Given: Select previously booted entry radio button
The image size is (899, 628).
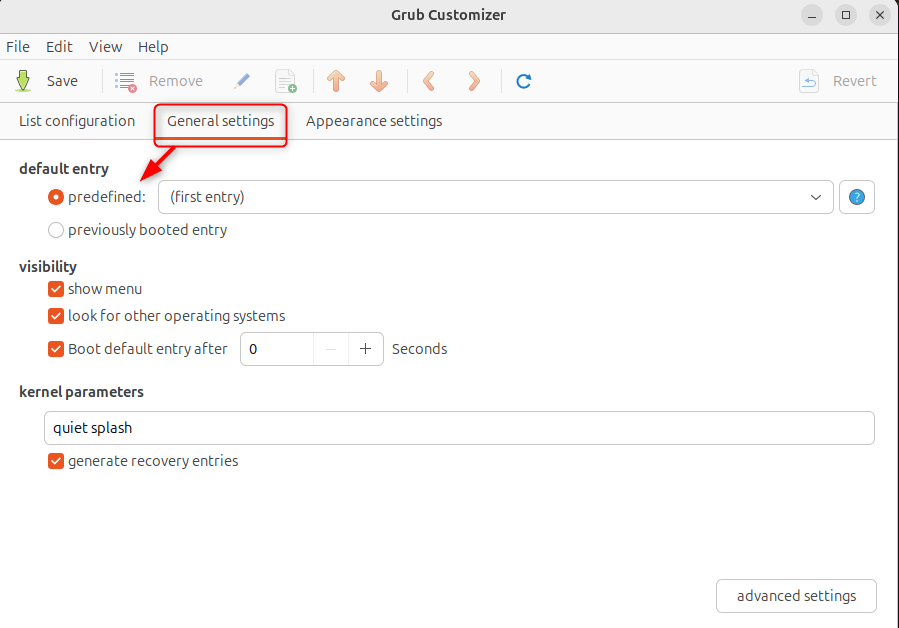Looking at the screenshot, I should click(56, 230).
